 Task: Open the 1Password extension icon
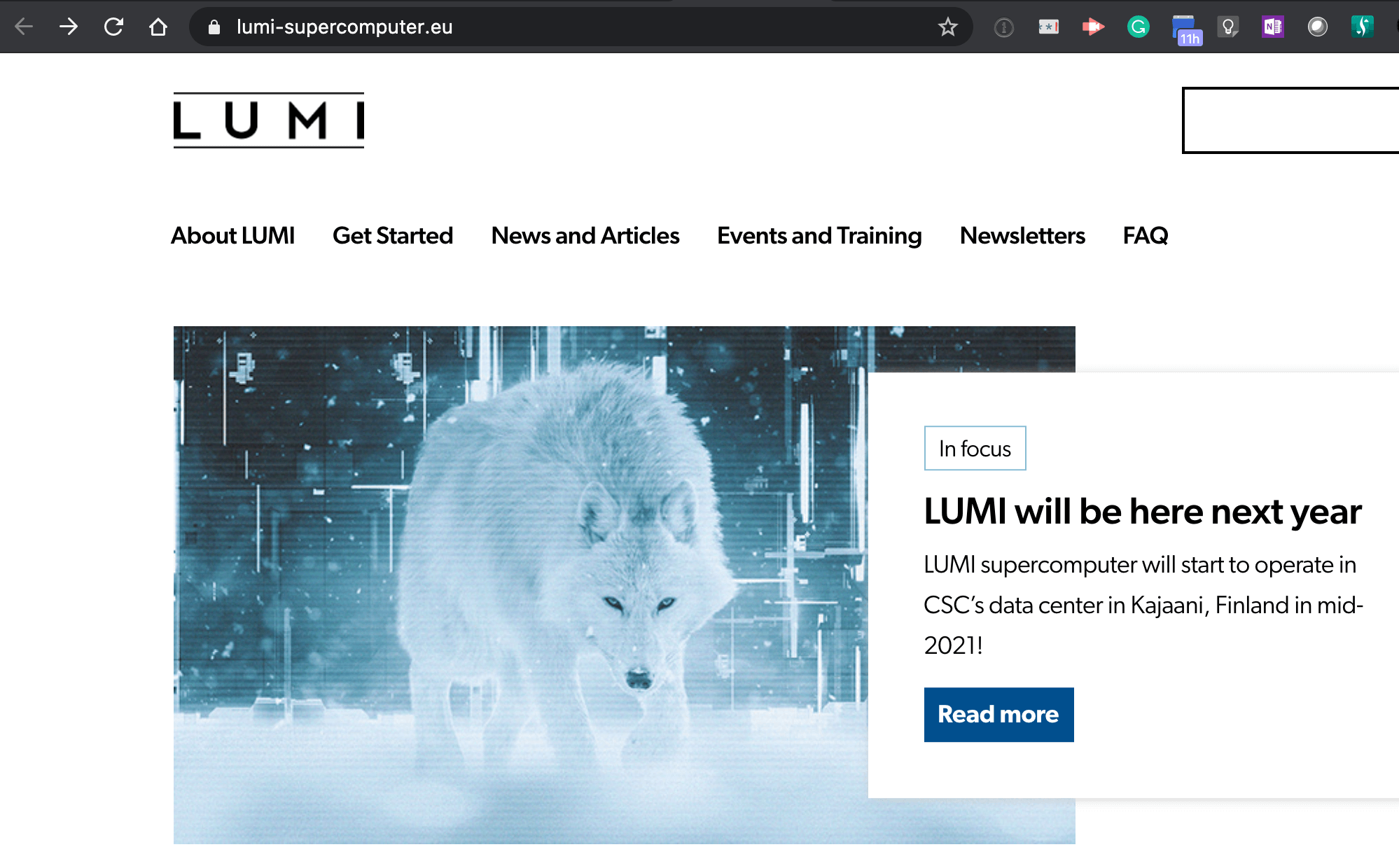[1003, 27]
